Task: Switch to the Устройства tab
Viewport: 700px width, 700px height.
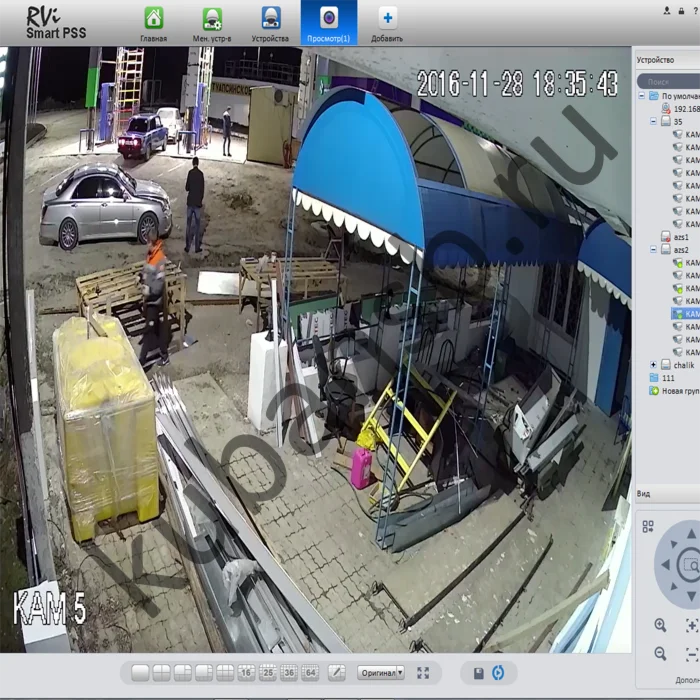Action: tap(270, 24)
